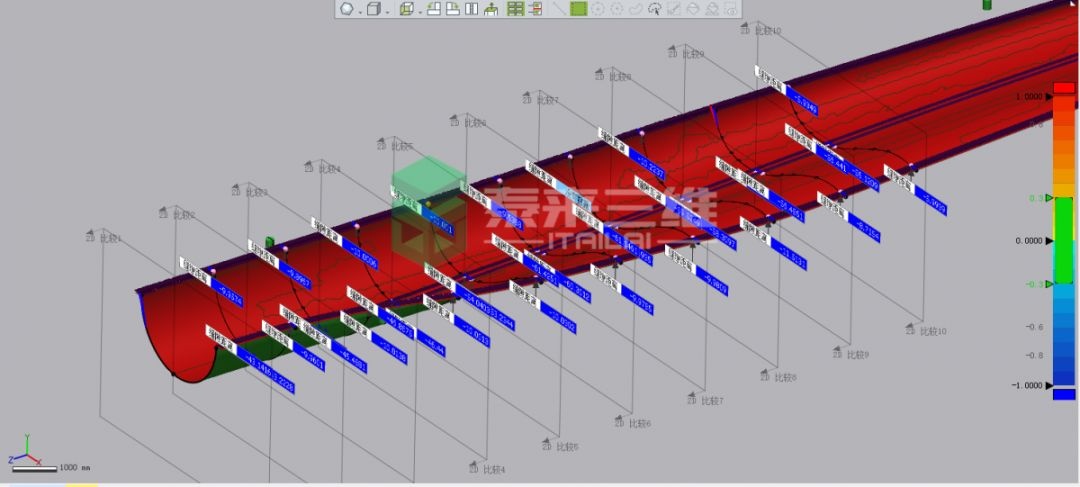1080x487 pixels.
Task: Expand the dropdown next to cube icon
Action: point(387,10)
